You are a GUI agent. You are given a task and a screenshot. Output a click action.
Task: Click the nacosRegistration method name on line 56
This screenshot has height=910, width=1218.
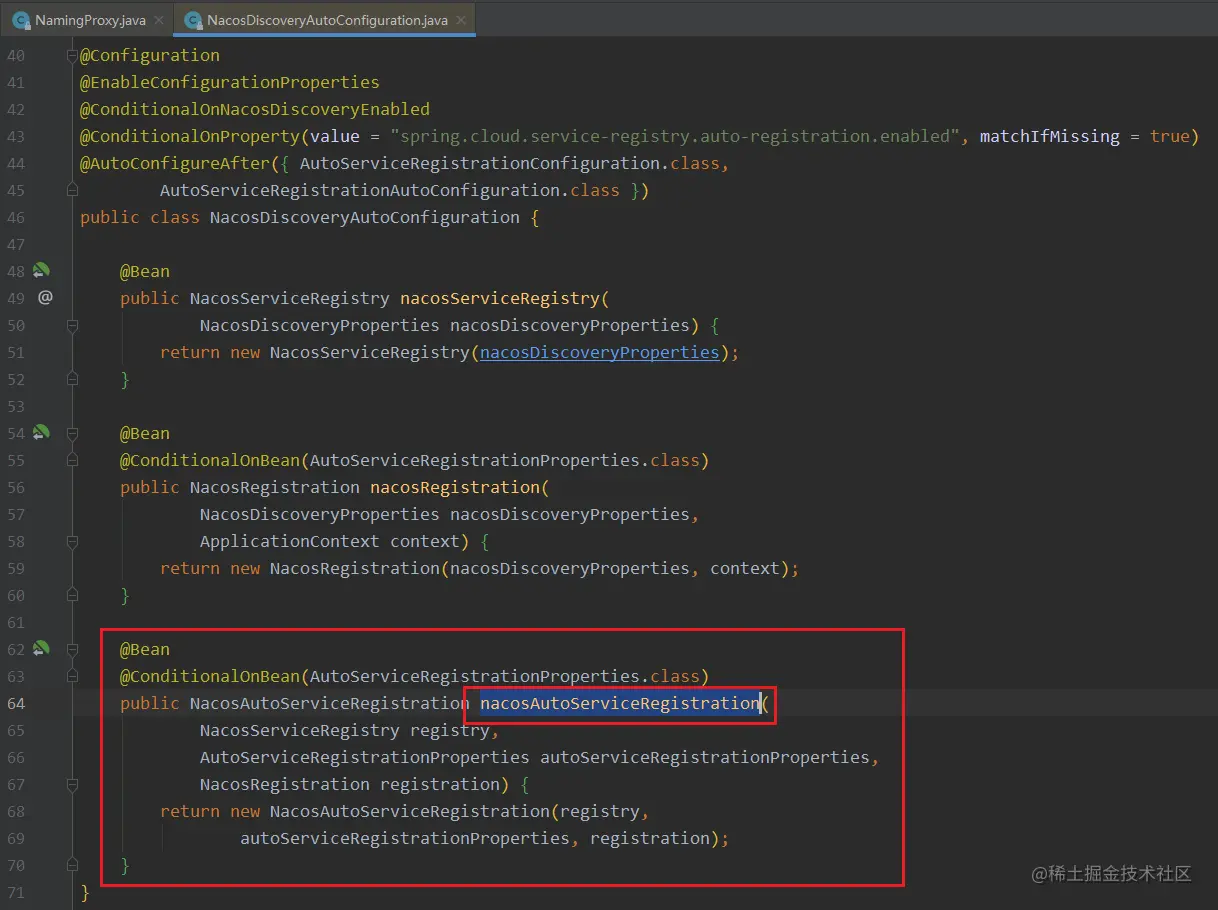pos(455,487)
